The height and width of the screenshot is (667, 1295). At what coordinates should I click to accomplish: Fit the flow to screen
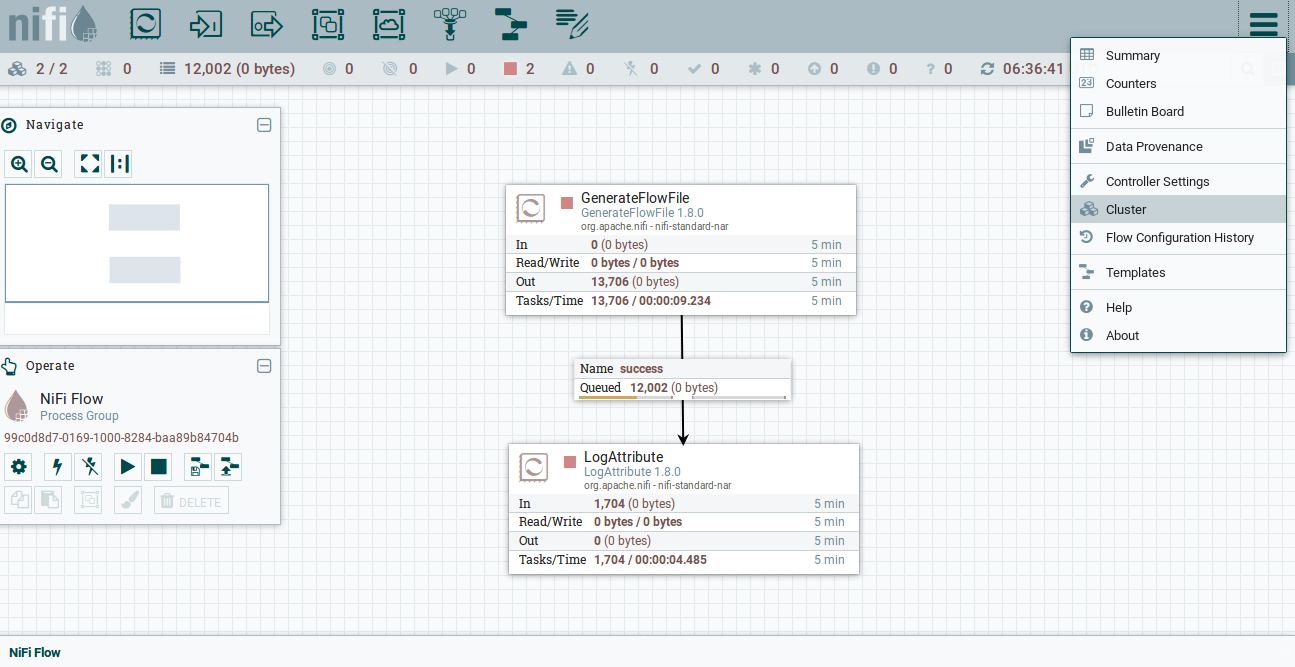click(90, 164)
